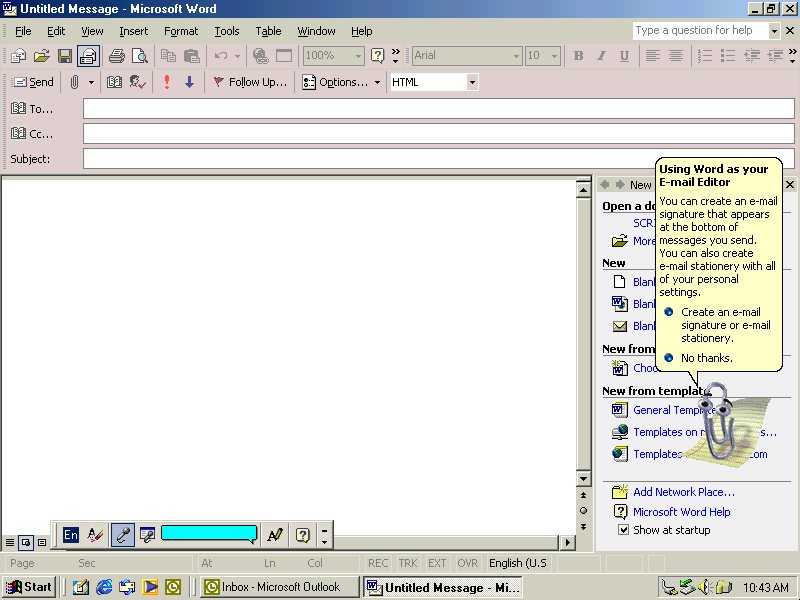This screenshot has height=600, width=800.
Task: Click the vertical scrollbar down arrow
Action: coord(583,479)
